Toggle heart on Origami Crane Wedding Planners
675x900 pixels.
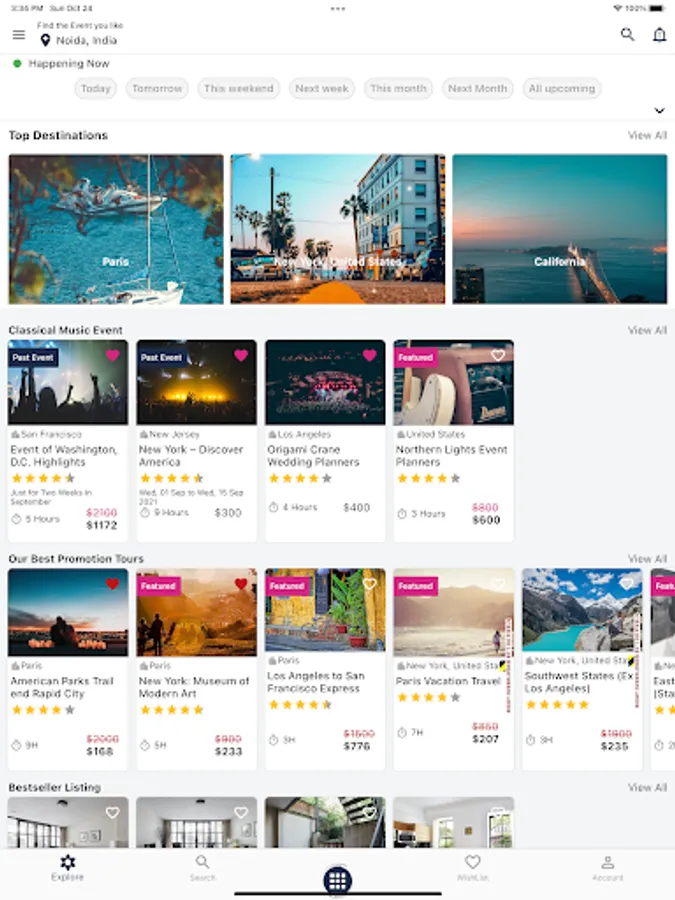370,355
